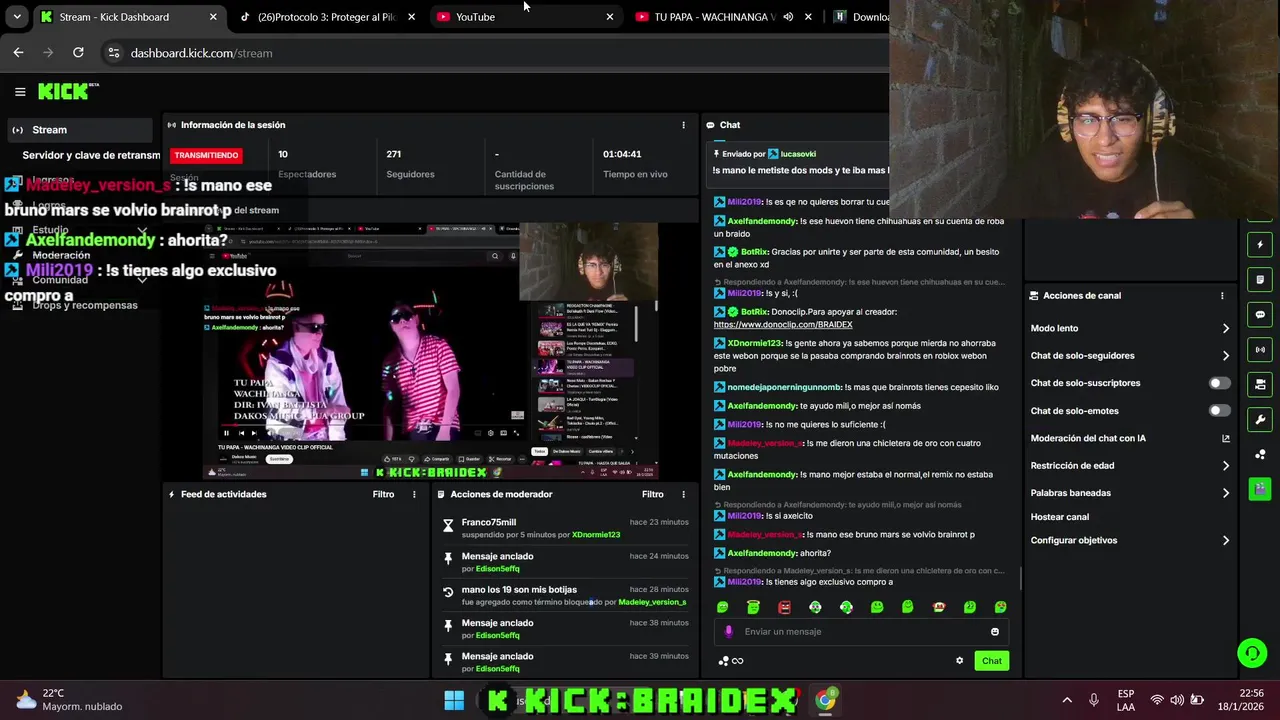
Task: Open the document panel icon in right sidebar
Action: pos(1260,279)
